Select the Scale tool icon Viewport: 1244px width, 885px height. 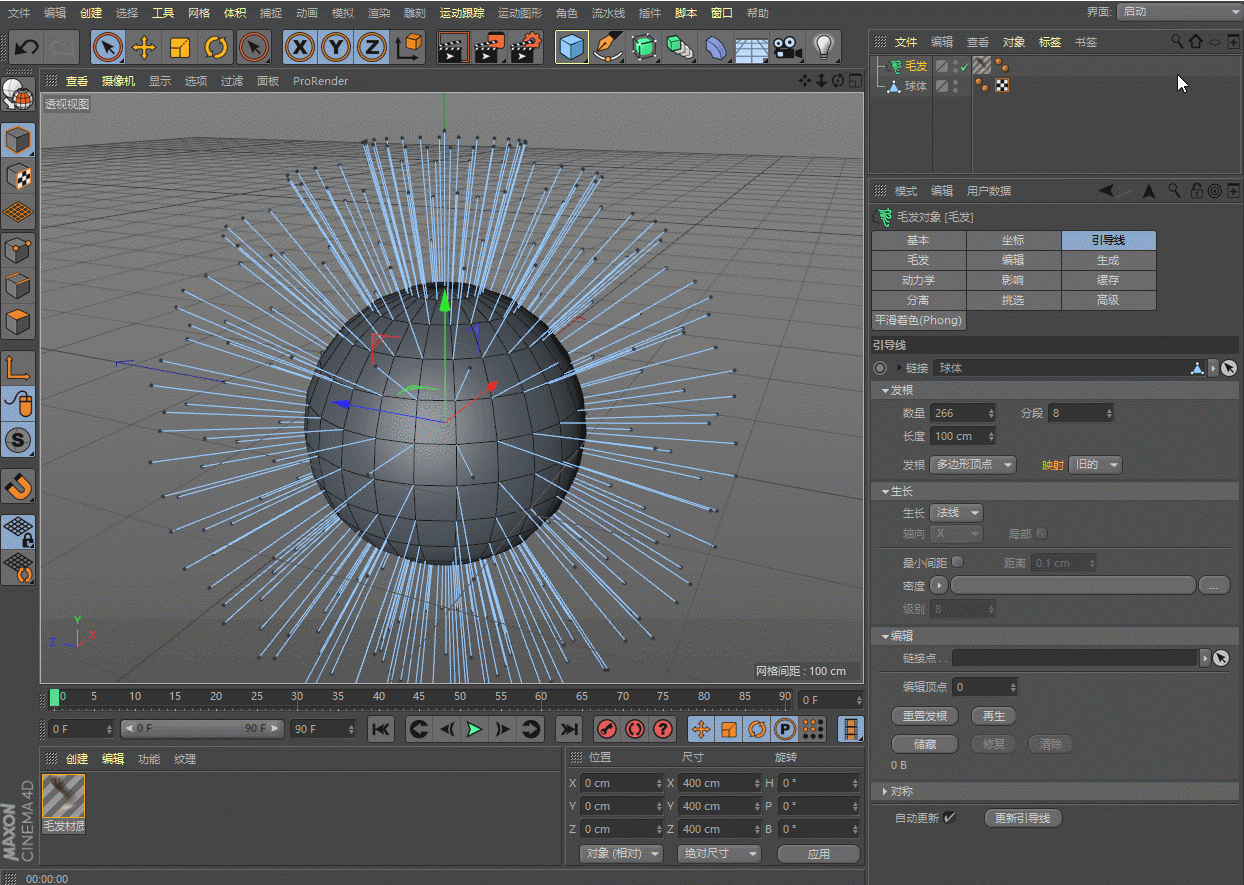[180, 47]
